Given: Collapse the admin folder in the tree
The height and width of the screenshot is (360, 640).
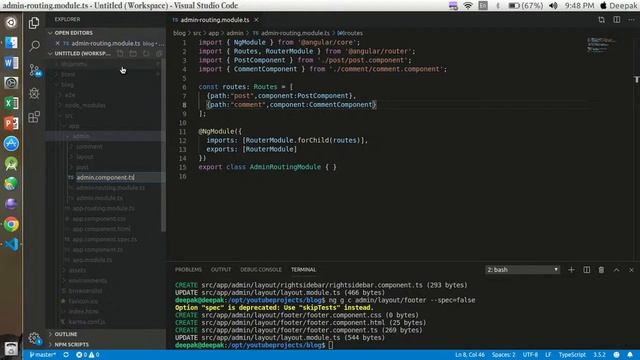Looking at the screenshot, I should (x=82, y=136).
